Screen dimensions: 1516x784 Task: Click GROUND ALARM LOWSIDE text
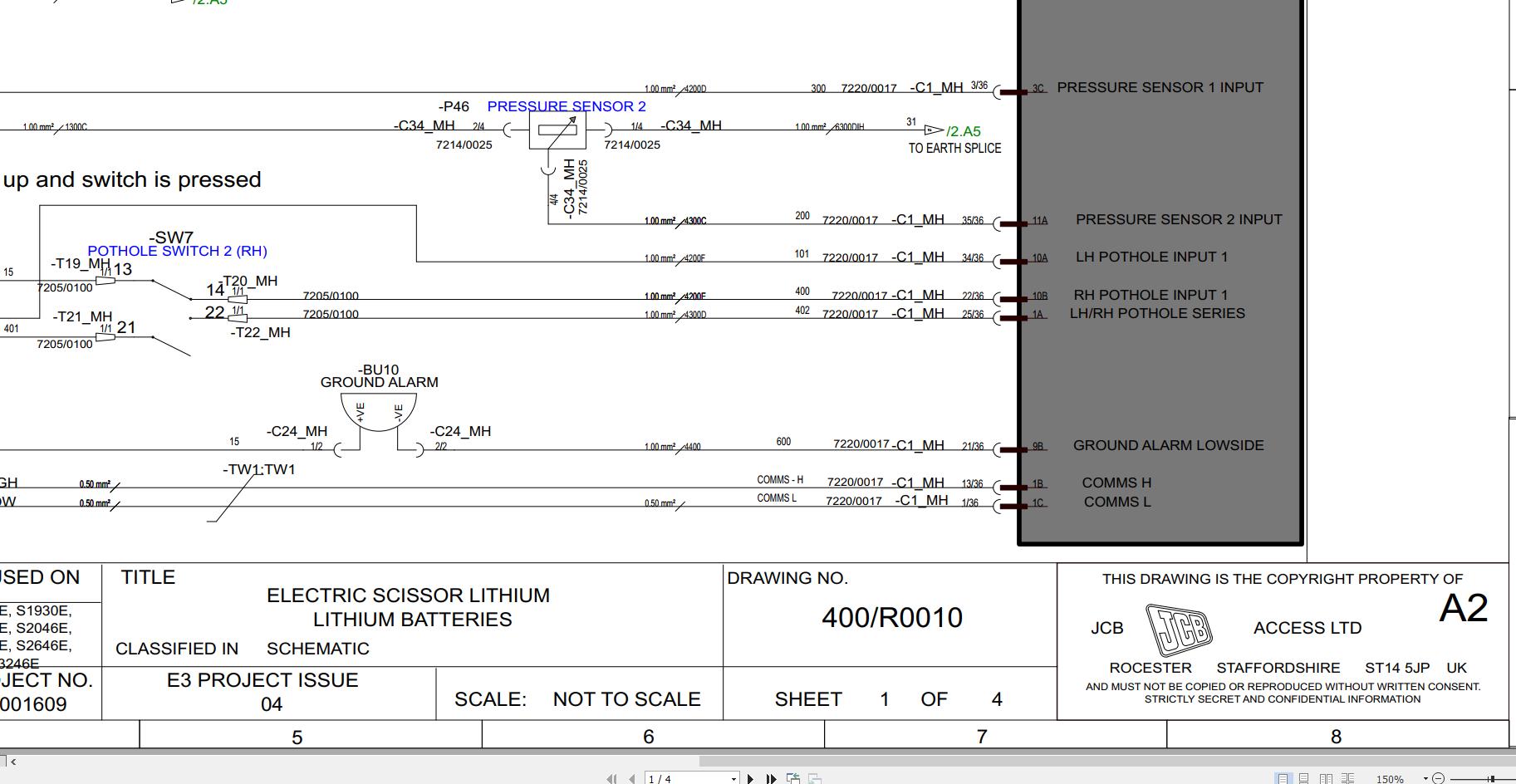point(1168,445)
